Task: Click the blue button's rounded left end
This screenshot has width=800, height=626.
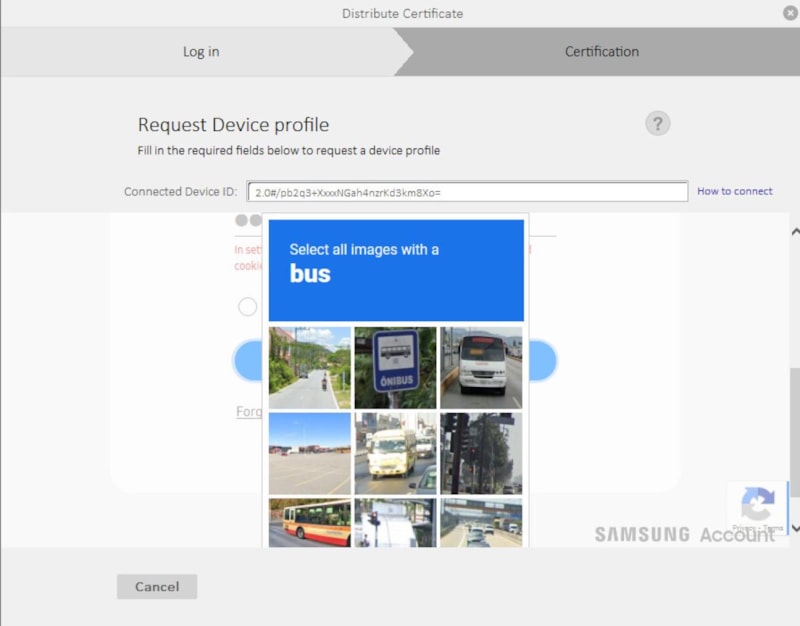Action: click(x=248, y=360)
